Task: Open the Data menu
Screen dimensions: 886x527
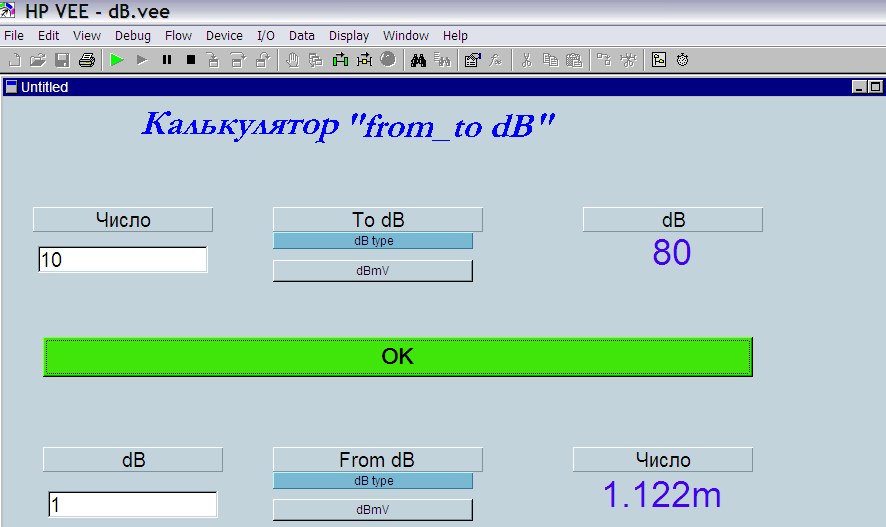Action: click(x=302, y=36)
